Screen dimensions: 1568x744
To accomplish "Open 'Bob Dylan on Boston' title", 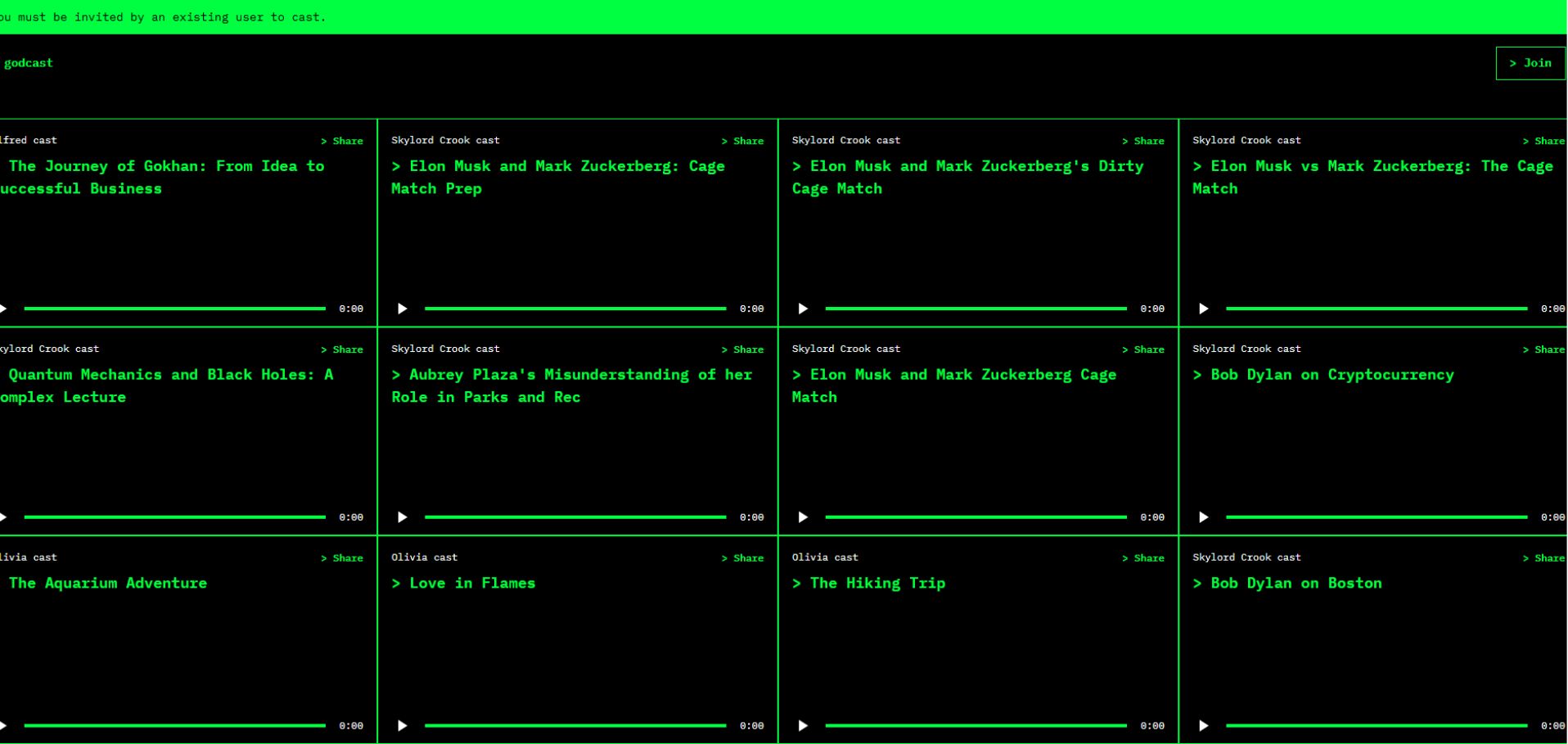I will (1287, 584).
